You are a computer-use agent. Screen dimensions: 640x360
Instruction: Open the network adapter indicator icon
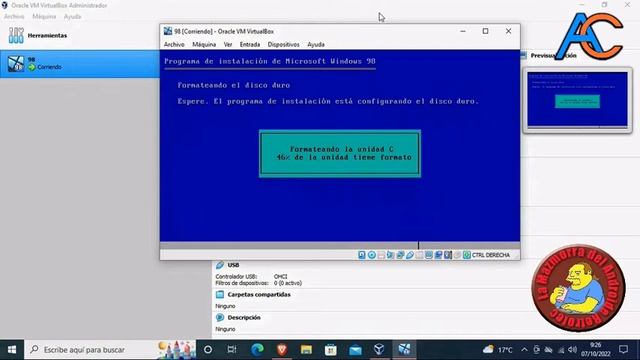coord(400,255)
